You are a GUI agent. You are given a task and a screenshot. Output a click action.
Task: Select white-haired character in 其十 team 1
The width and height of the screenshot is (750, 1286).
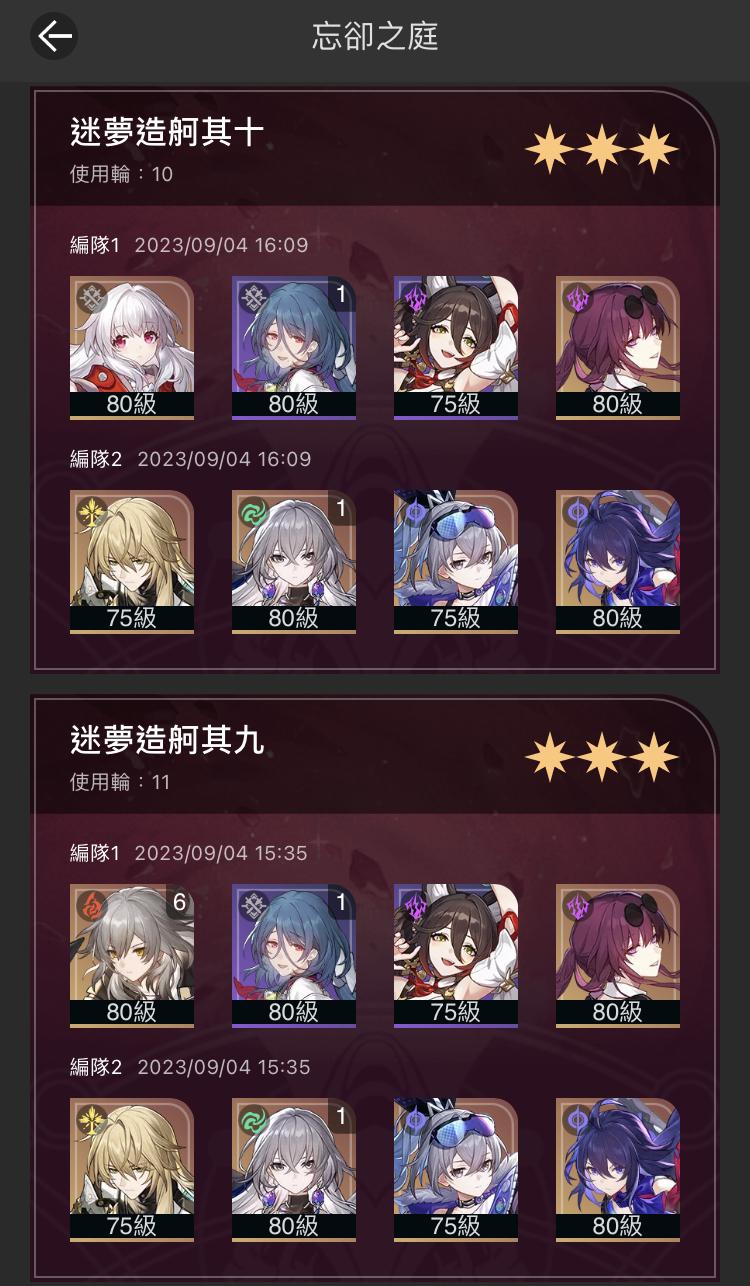tap(132, 348)
